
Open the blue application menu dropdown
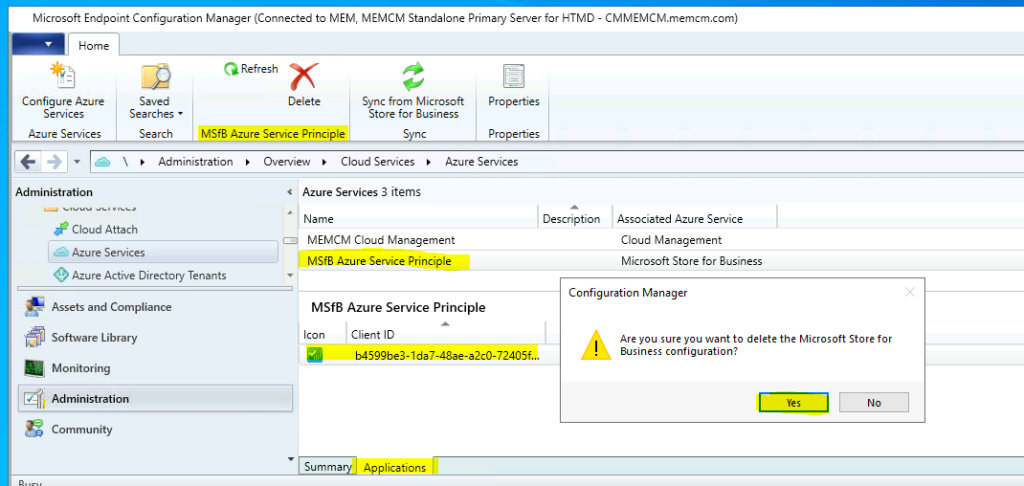tap(38, 44)
